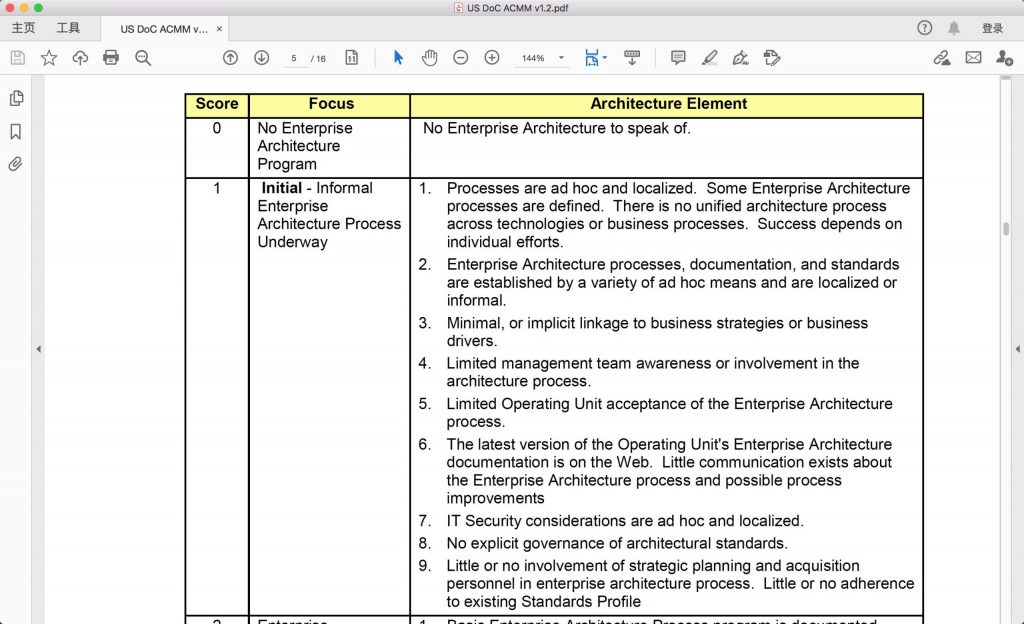The image size is (1024, 624).
Task: Open the bookmarks panel in left sidebar
Action: tap(16, 131)
